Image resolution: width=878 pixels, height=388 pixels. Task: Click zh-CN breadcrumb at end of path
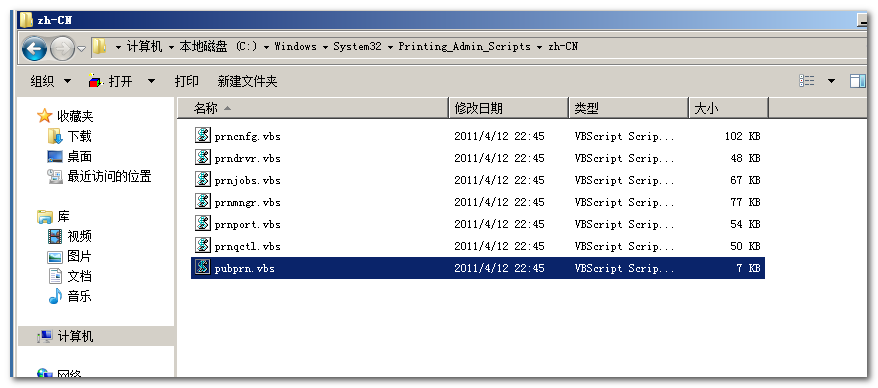(x=563, y=46)
